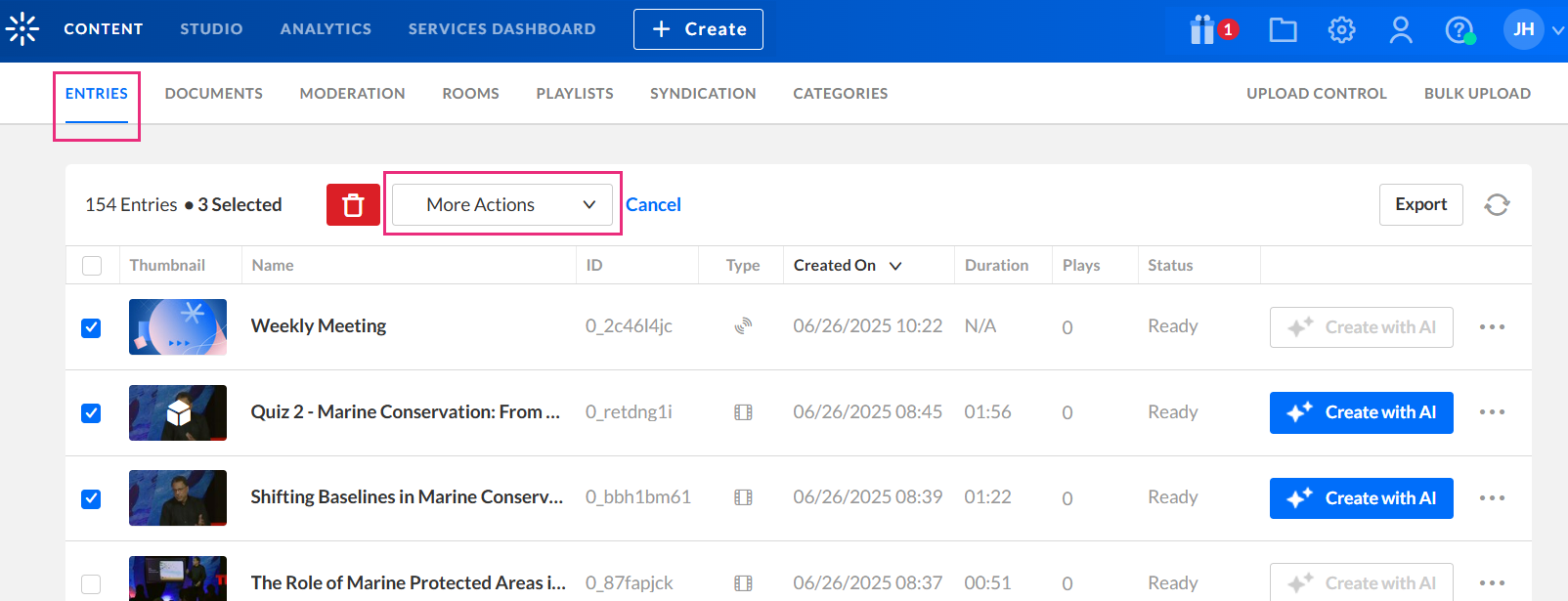Check the Marine Protected Areas entry checkbox
The width and height of the screenshot is (1568, 601).
[x=91, y=584]
